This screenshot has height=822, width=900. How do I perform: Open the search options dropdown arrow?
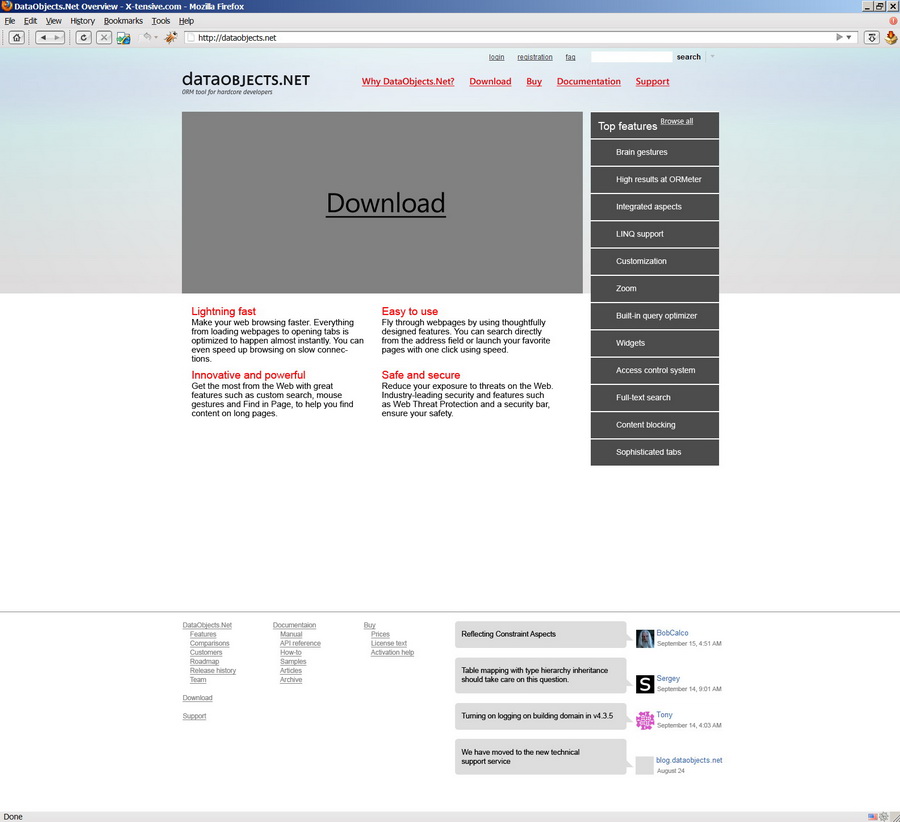pyautogui.click(x=712, y=56)
